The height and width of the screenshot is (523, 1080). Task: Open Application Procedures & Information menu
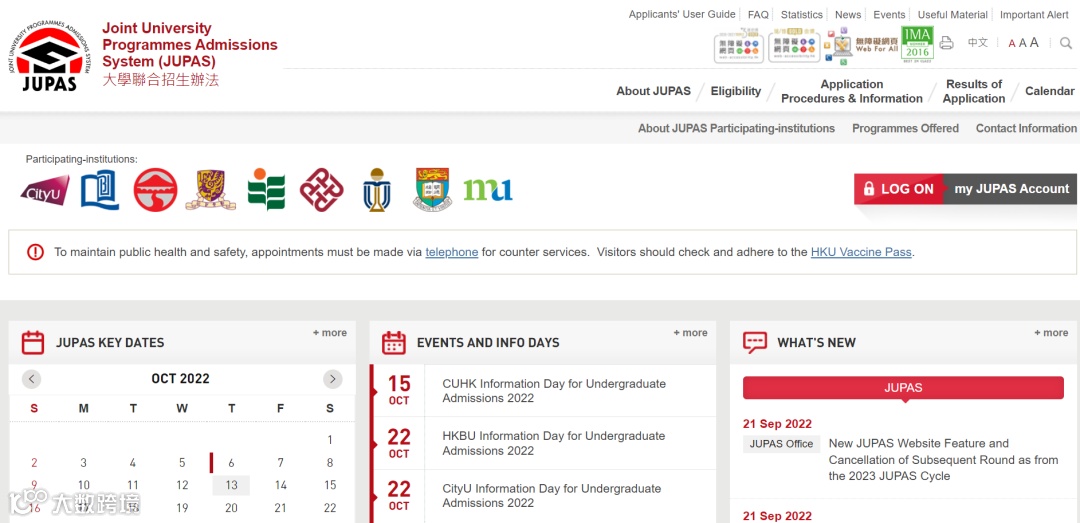pyautogui.click(x=852, y=91)
